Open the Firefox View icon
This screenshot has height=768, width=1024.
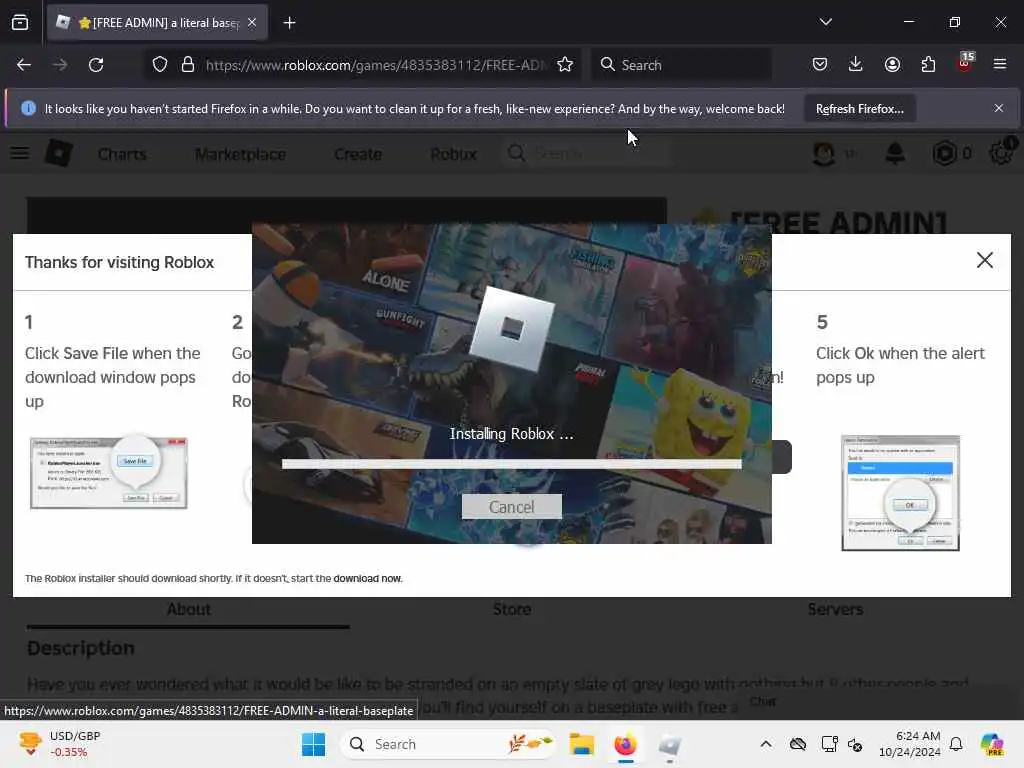coord(20,23)
